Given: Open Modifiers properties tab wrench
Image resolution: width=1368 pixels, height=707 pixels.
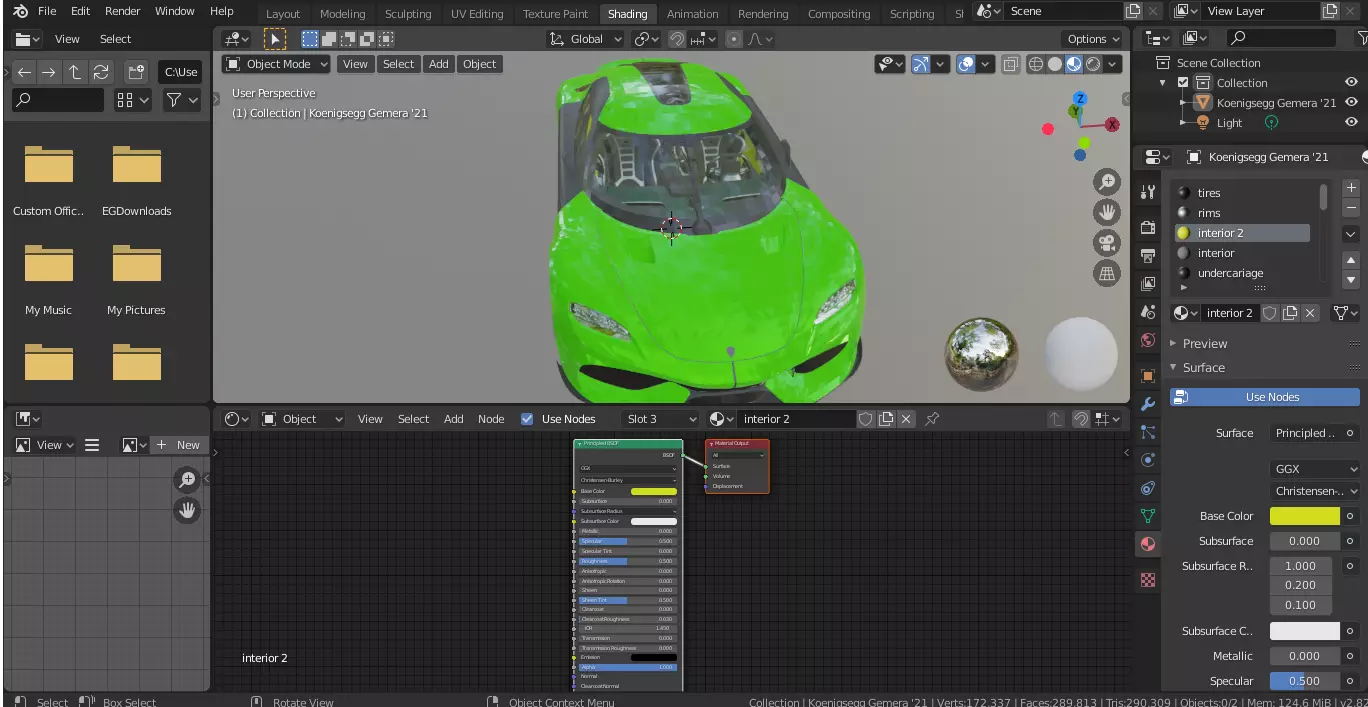Looking at the screenshot, I should 1148,404.
